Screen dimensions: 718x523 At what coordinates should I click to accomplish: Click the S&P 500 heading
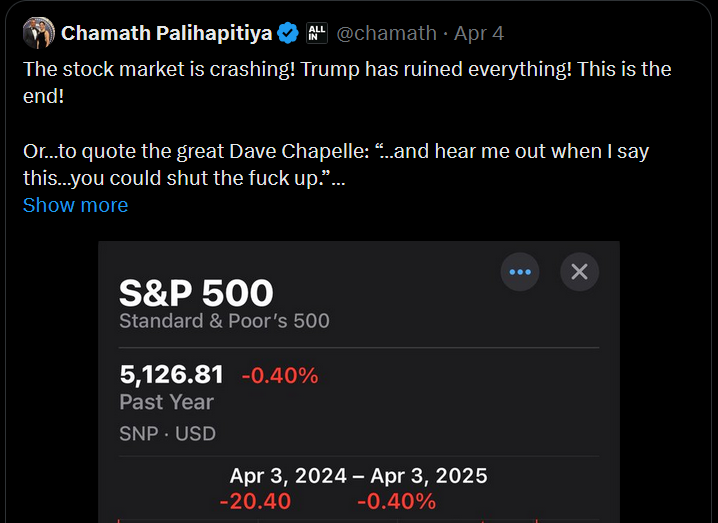(x=196, y=293)
